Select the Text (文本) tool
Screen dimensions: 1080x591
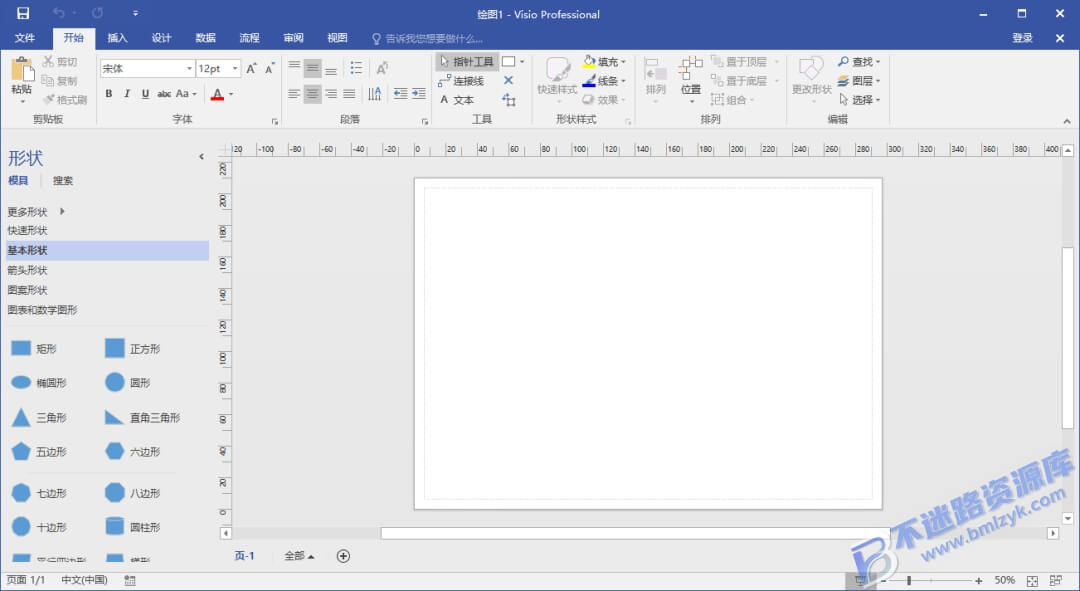click(457, 100)
